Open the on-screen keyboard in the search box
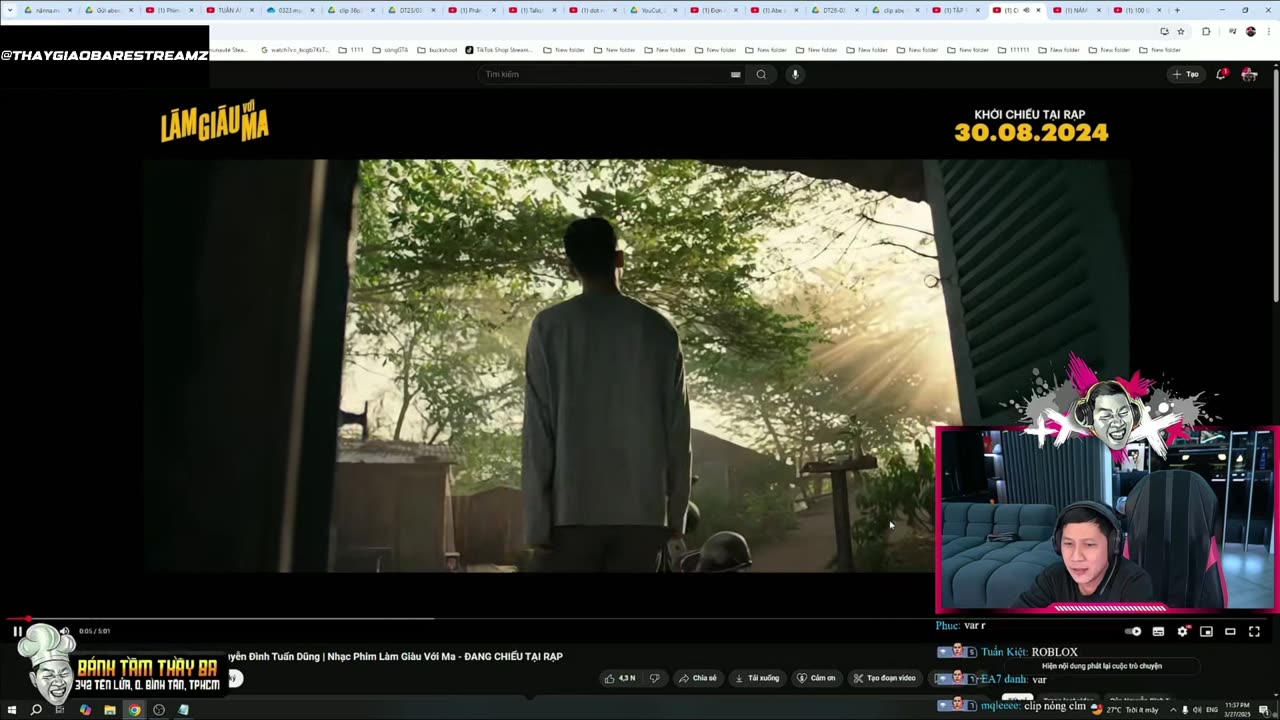The height and width of the screenshot is (720, 1280). click(735, 74)
